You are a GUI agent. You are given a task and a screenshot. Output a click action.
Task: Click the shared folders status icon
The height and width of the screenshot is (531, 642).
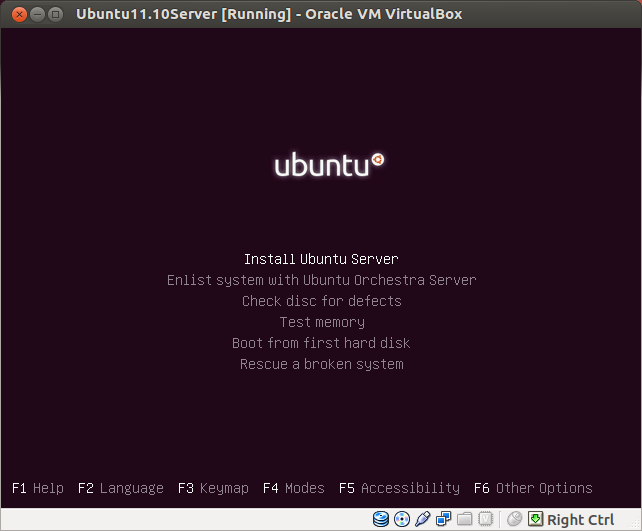click(x=464, y=519)
